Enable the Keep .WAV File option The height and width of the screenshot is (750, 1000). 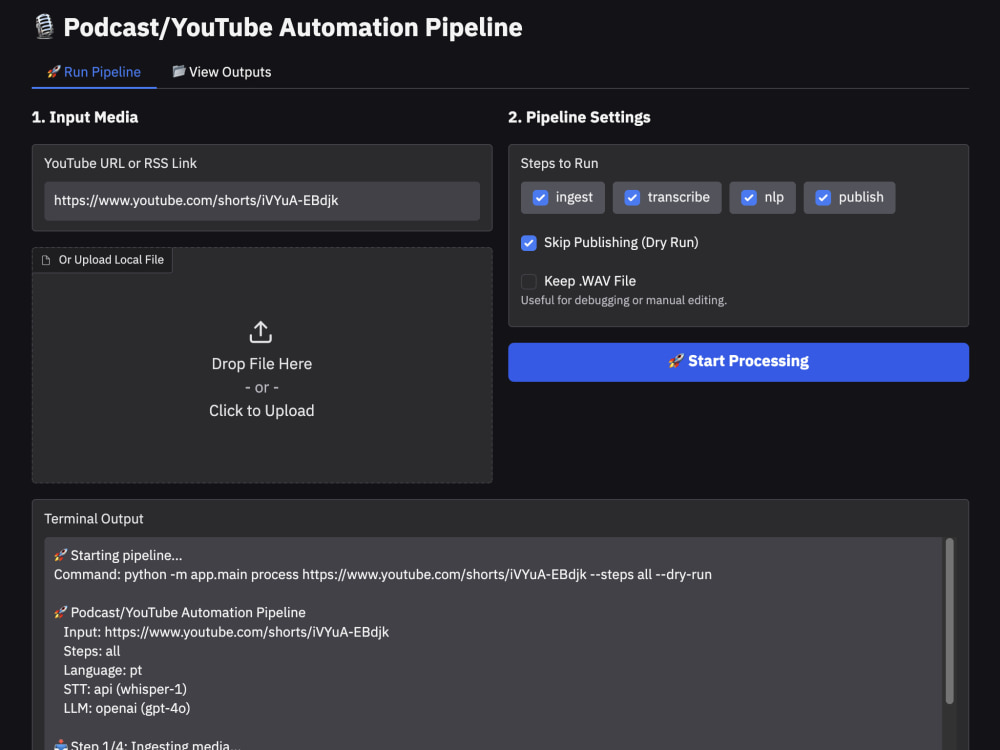(x=529, y=281)
